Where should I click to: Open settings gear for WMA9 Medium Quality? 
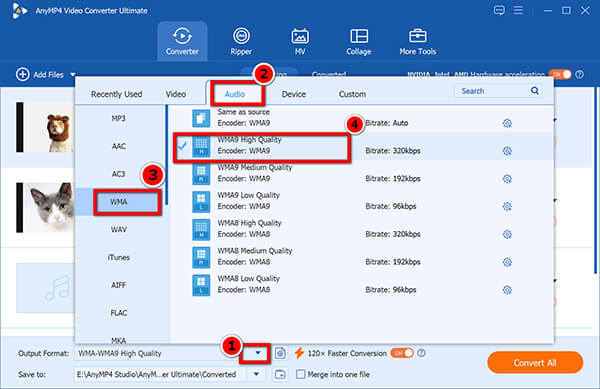click(507, 179)
